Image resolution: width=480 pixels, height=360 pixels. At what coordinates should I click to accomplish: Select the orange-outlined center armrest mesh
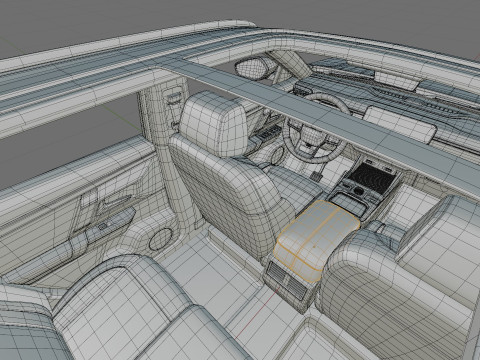[316, 241]
